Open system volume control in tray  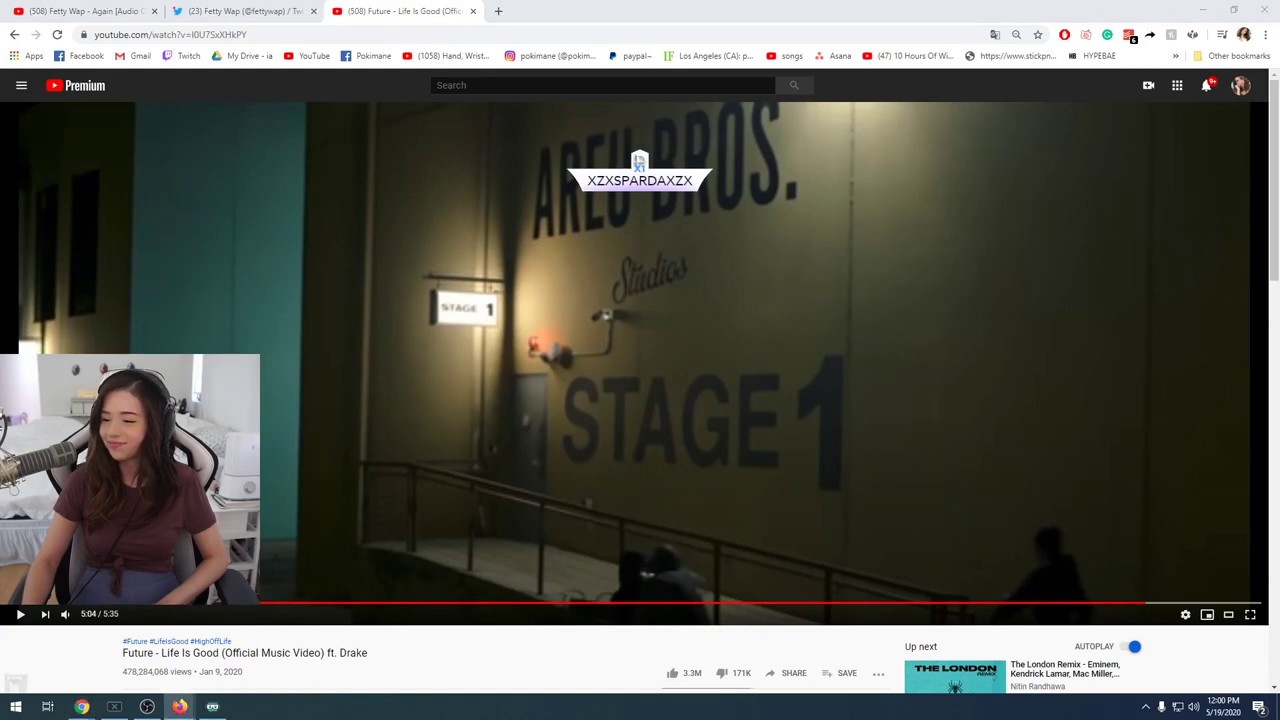pyautogui.click(x=1193, y=707)
